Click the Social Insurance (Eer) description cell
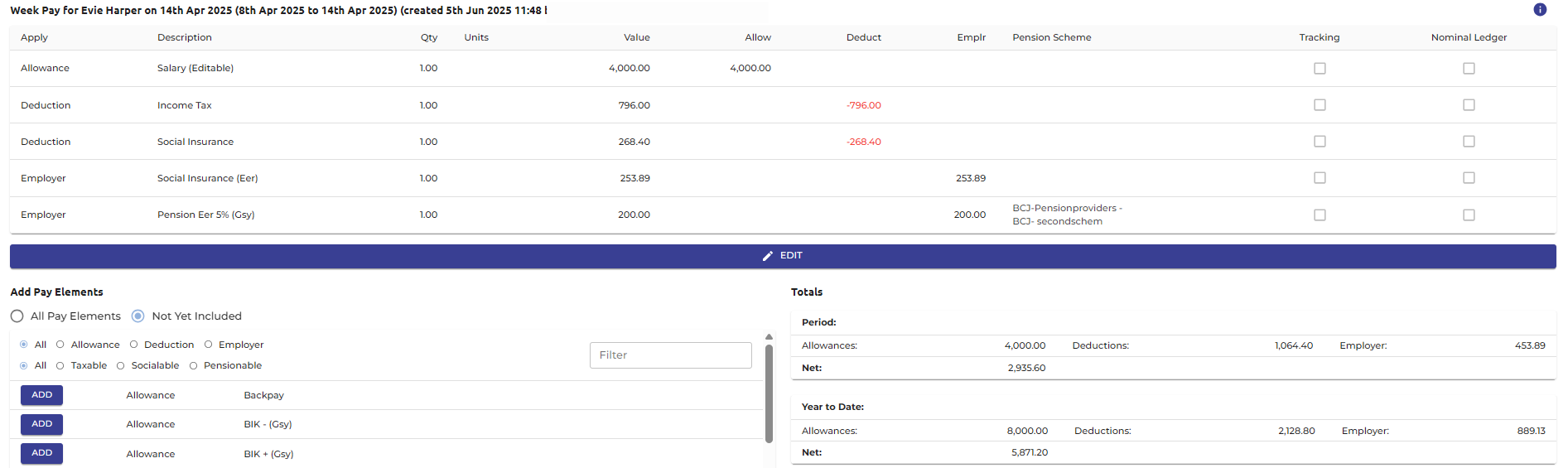Image resolution: width=1568 pixels, height=468 pixels. coord(208,178)
